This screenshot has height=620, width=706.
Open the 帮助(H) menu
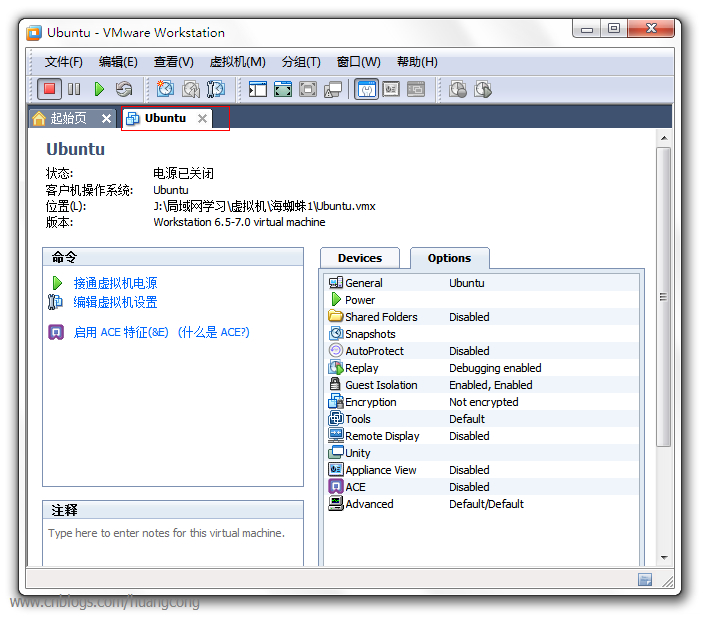point(417,62)
